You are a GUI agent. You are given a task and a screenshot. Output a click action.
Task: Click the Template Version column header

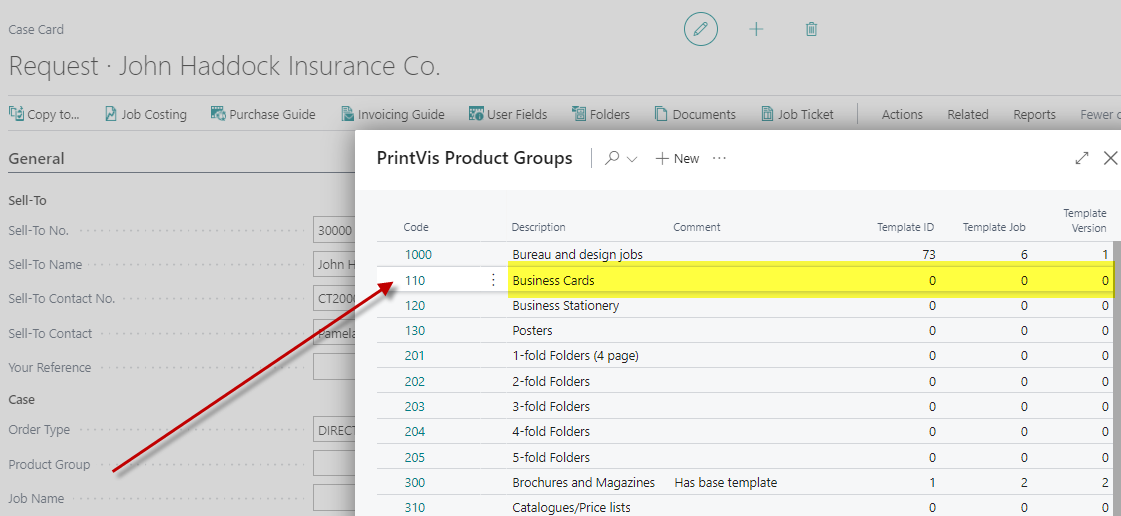pos(1085,221)
